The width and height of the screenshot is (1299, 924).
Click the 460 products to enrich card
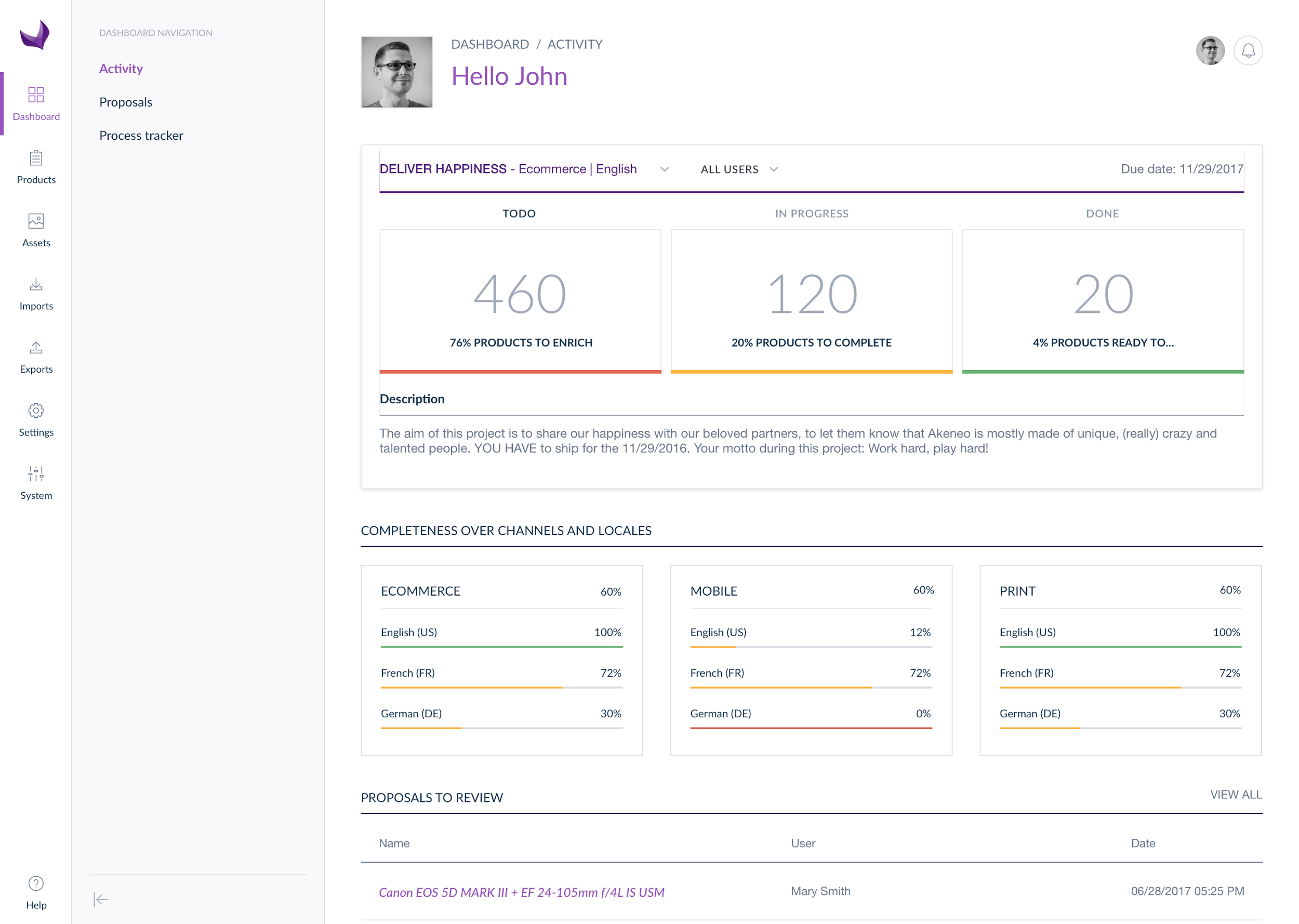pos(520,301)
